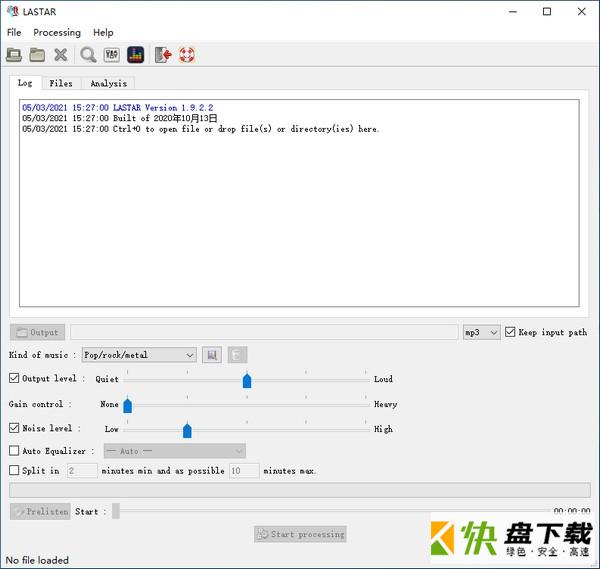The image size is (600, 569).
Task: Toggle the Output level checkbox
Action: click(14, 378)
